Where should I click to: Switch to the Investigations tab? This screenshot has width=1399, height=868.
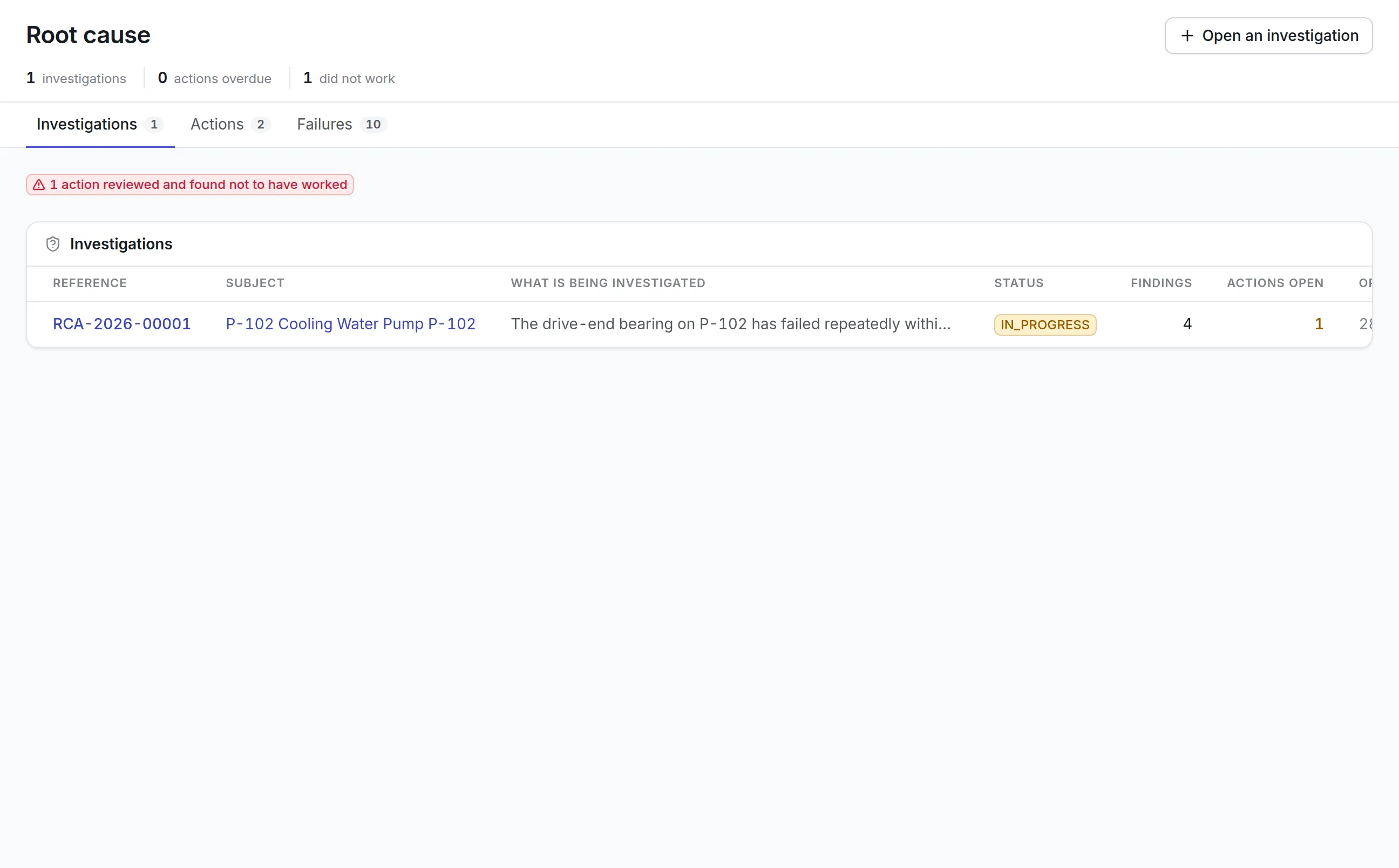[x=100, y=125]
